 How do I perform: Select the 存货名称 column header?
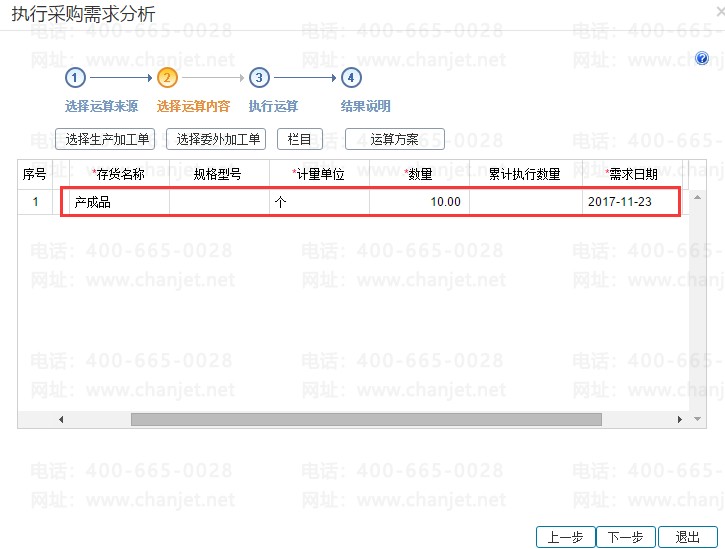[x=119, y=174]
